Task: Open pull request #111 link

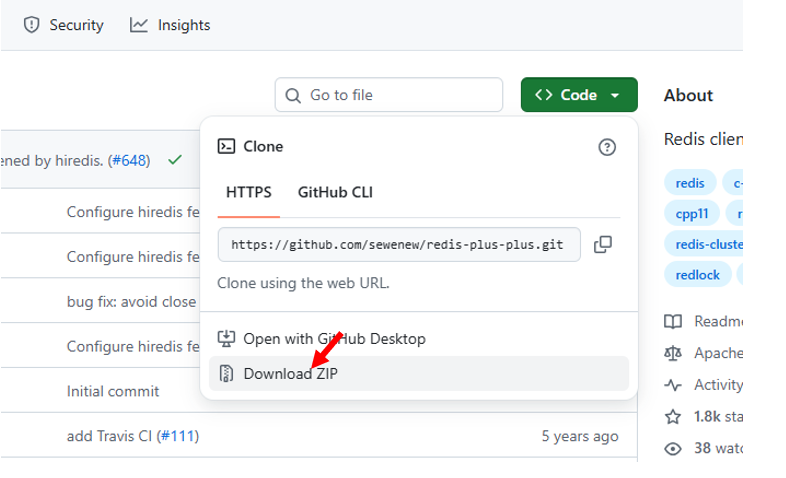Action: point(179,436)
